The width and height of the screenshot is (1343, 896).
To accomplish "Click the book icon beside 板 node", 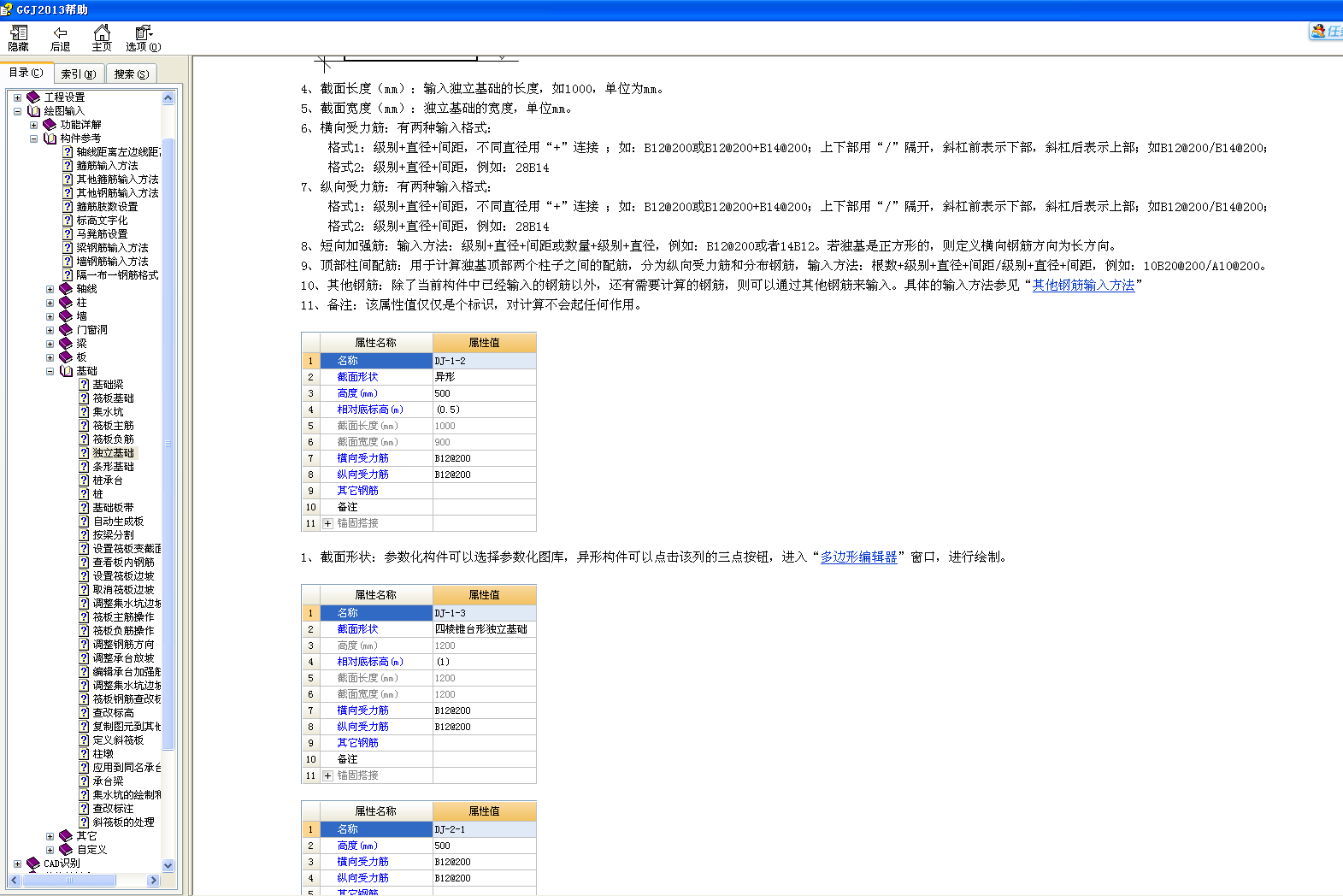I will tap(66, 357).
